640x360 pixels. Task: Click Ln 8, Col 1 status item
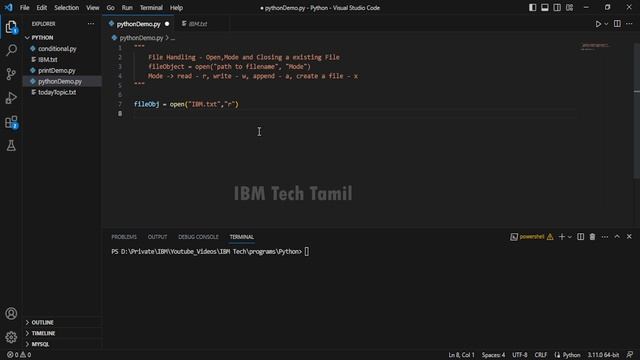pyautogui.click(x=461, y=355)
